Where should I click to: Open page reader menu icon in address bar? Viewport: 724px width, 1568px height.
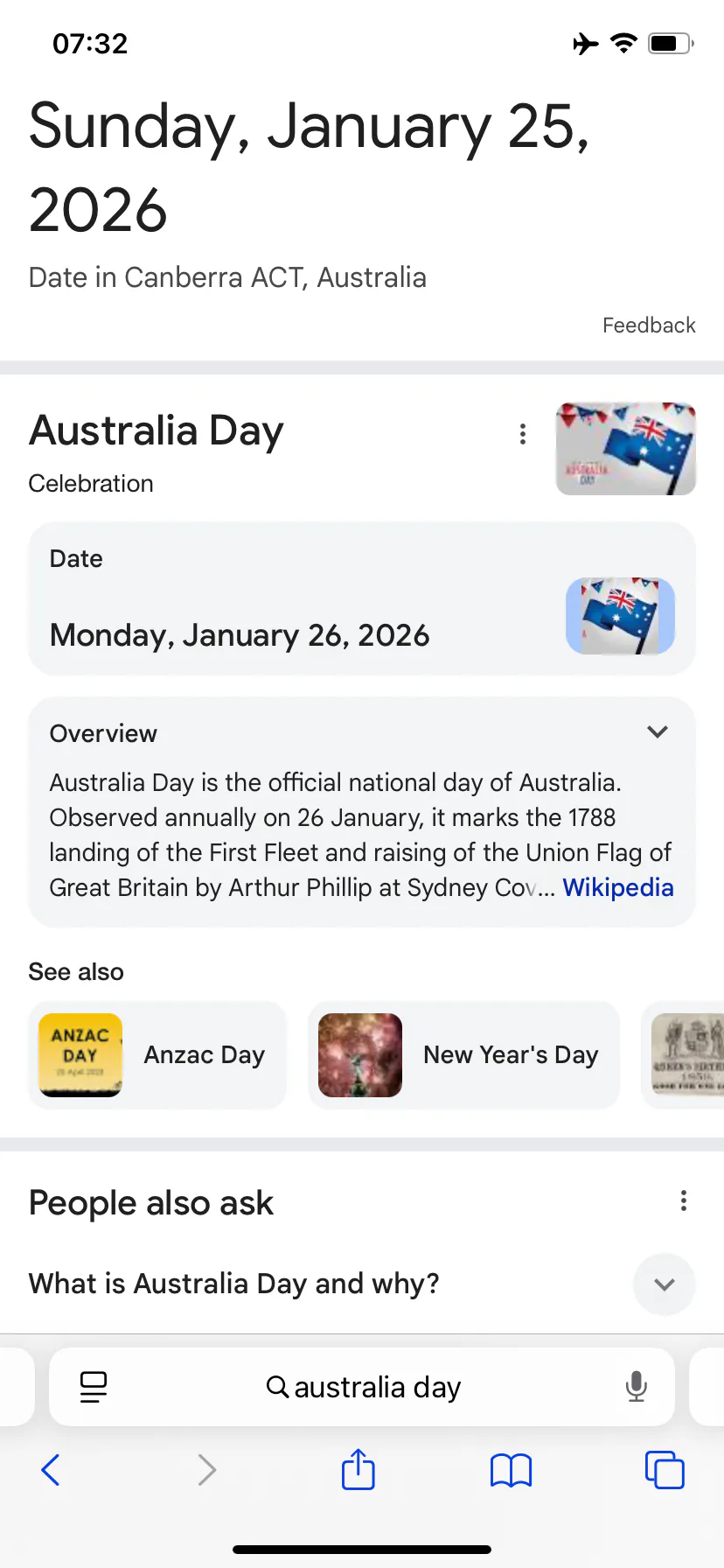[94, 1387]
